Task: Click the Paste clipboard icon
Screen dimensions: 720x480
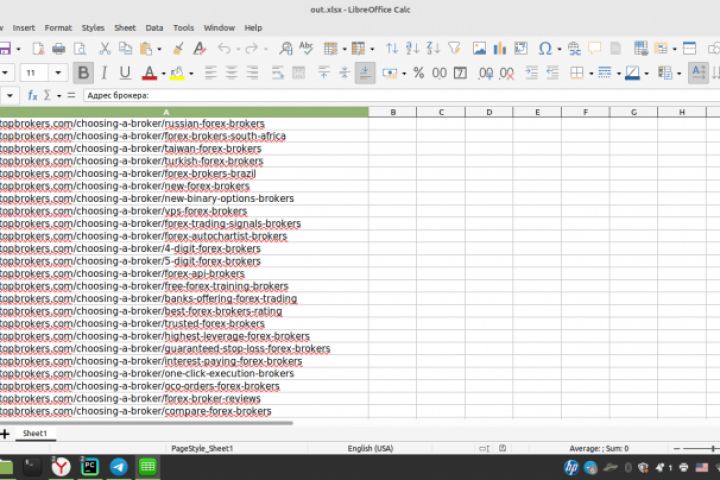Action: [x=146, y=48]
